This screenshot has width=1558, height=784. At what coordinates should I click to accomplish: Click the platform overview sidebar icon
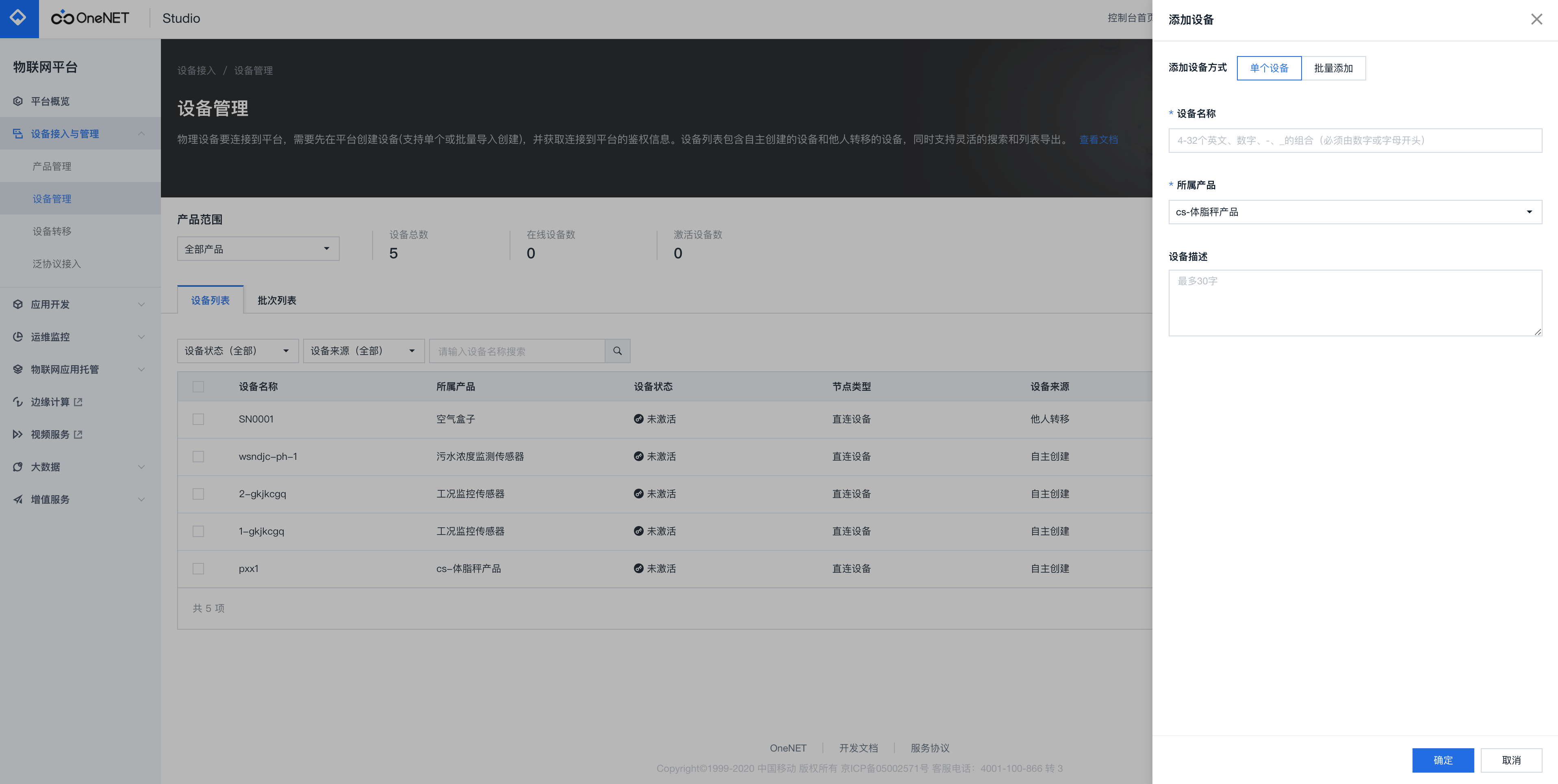(18, 102)
